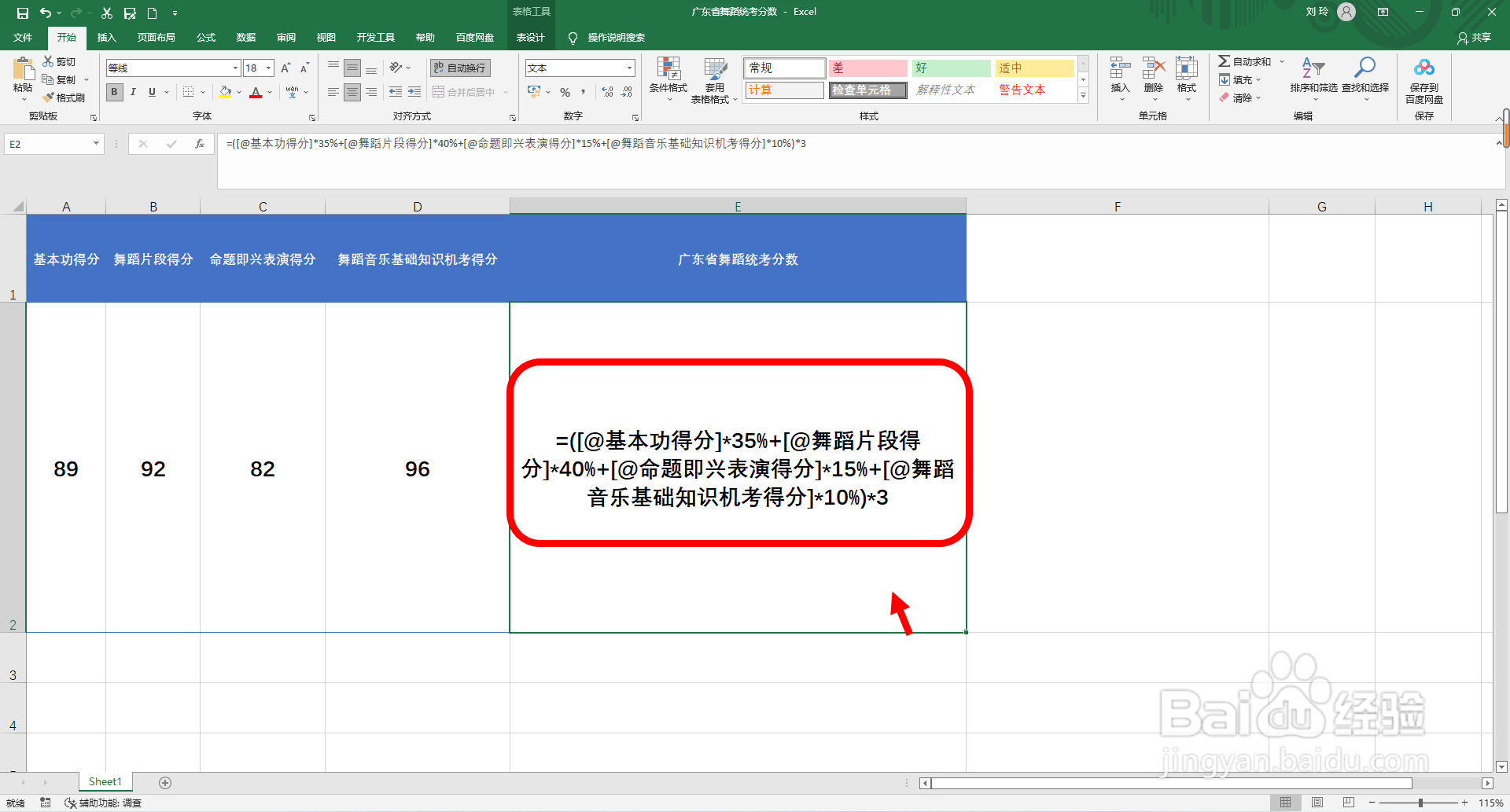This screenshot has height=812, width=1510.
Task: Click the Percent Style icon
Action: [x=563, y=92]
